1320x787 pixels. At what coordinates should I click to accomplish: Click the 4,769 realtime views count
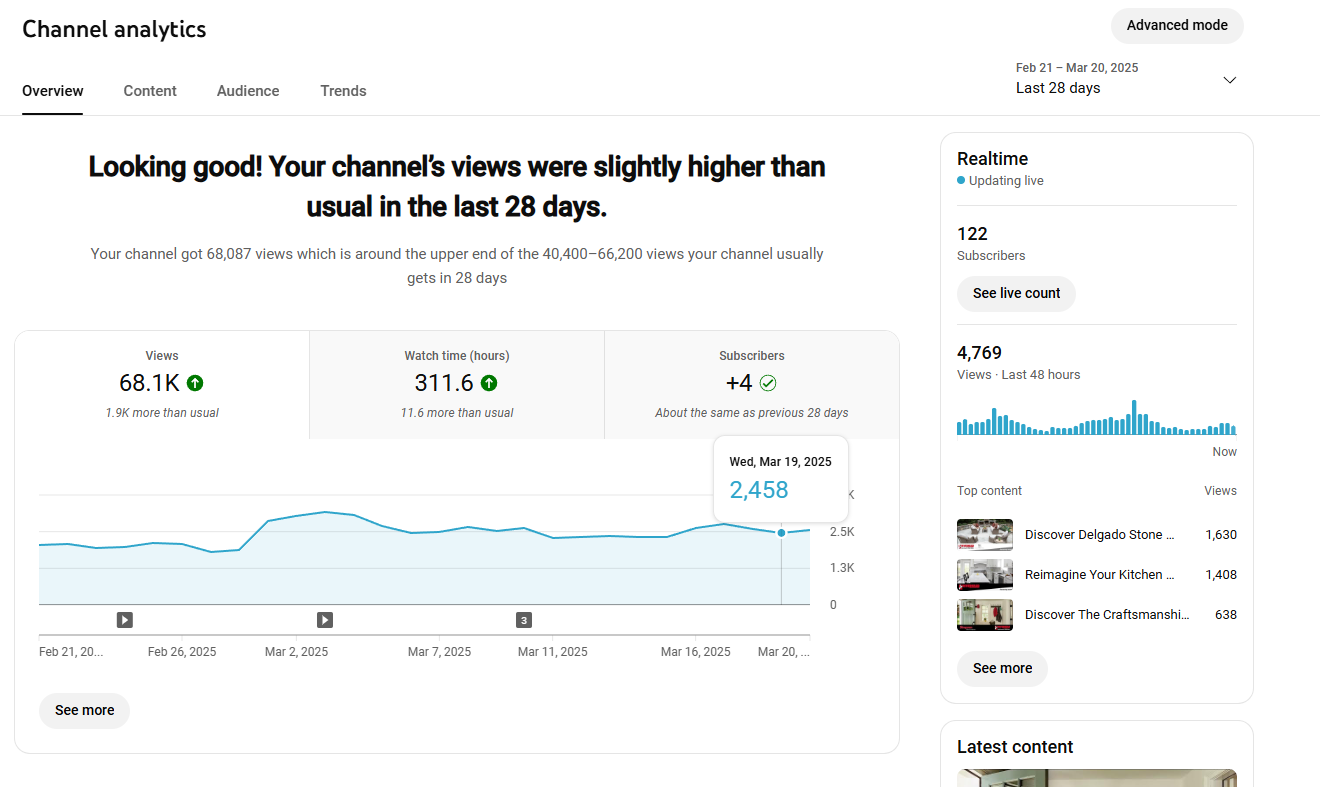[x=979, y=353]
